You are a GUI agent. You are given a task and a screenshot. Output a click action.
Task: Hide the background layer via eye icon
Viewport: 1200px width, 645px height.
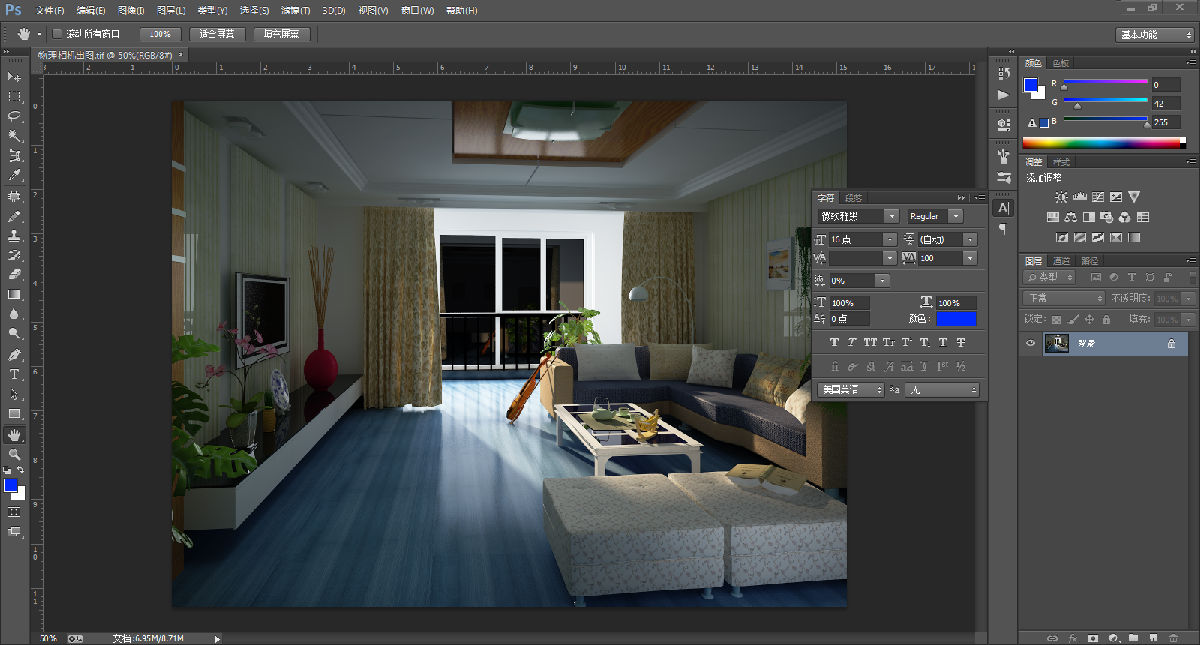click(x=1031, y=343)
